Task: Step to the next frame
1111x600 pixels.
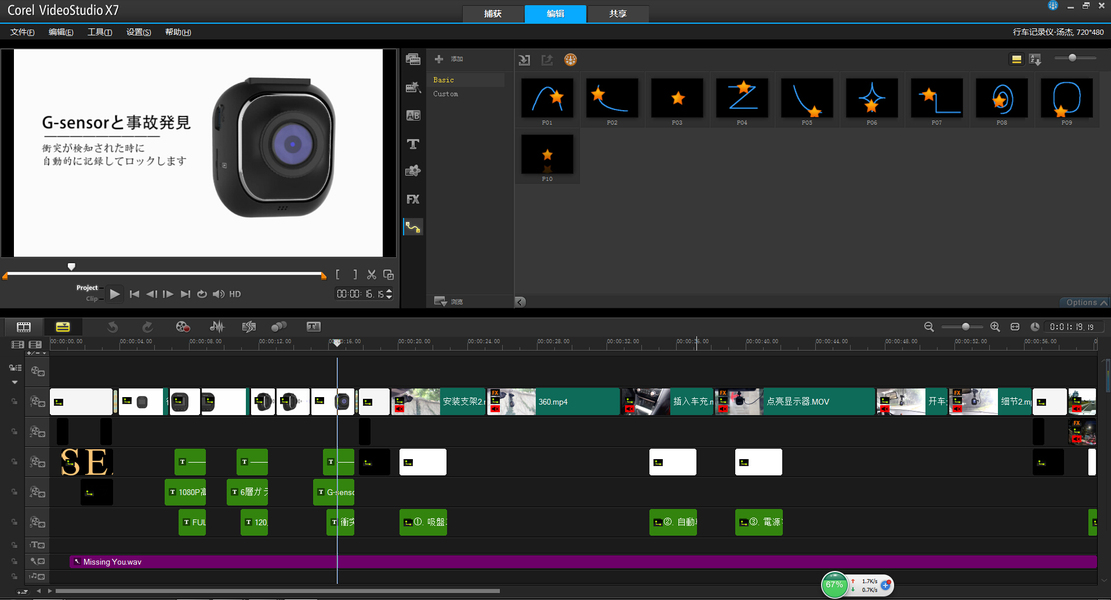Action: (168, 294)
